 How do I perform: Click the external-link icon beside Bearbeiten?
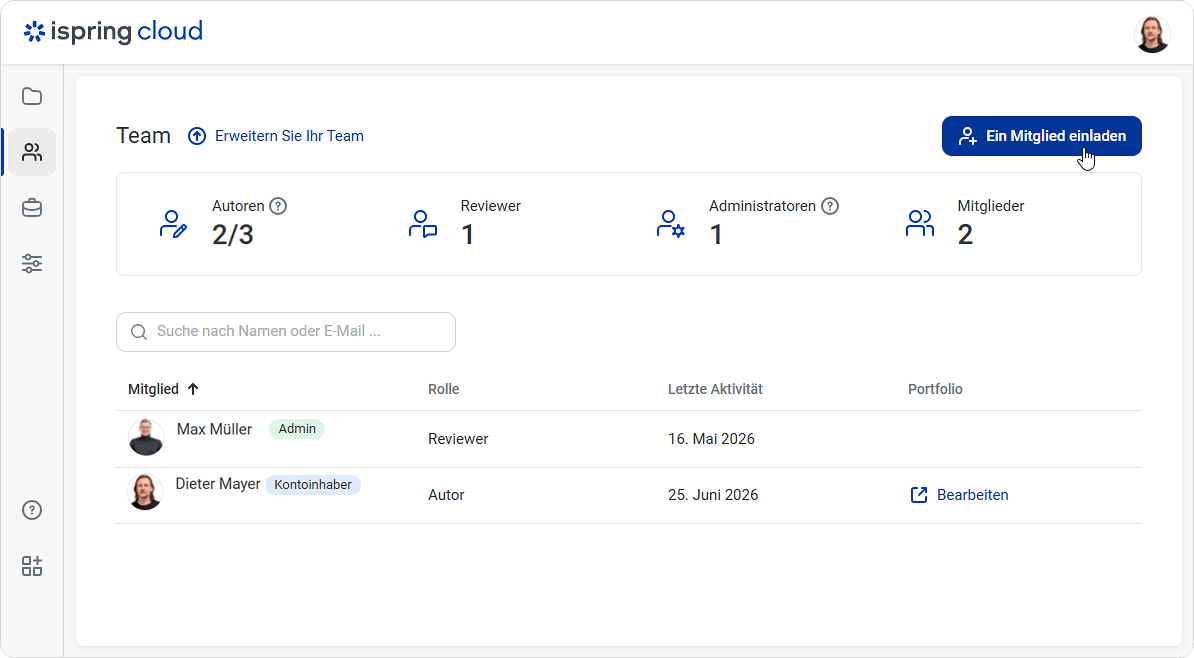tap(919, 495)
